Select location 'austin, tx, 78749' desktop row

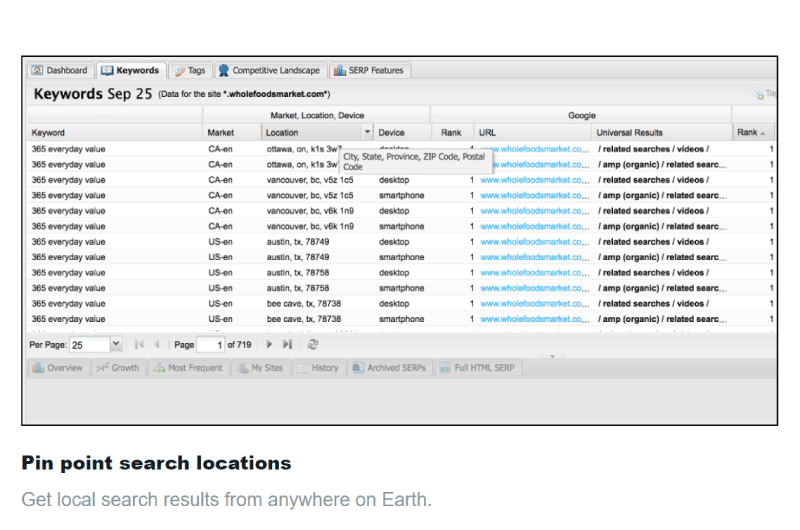click(x=297, y=242)
